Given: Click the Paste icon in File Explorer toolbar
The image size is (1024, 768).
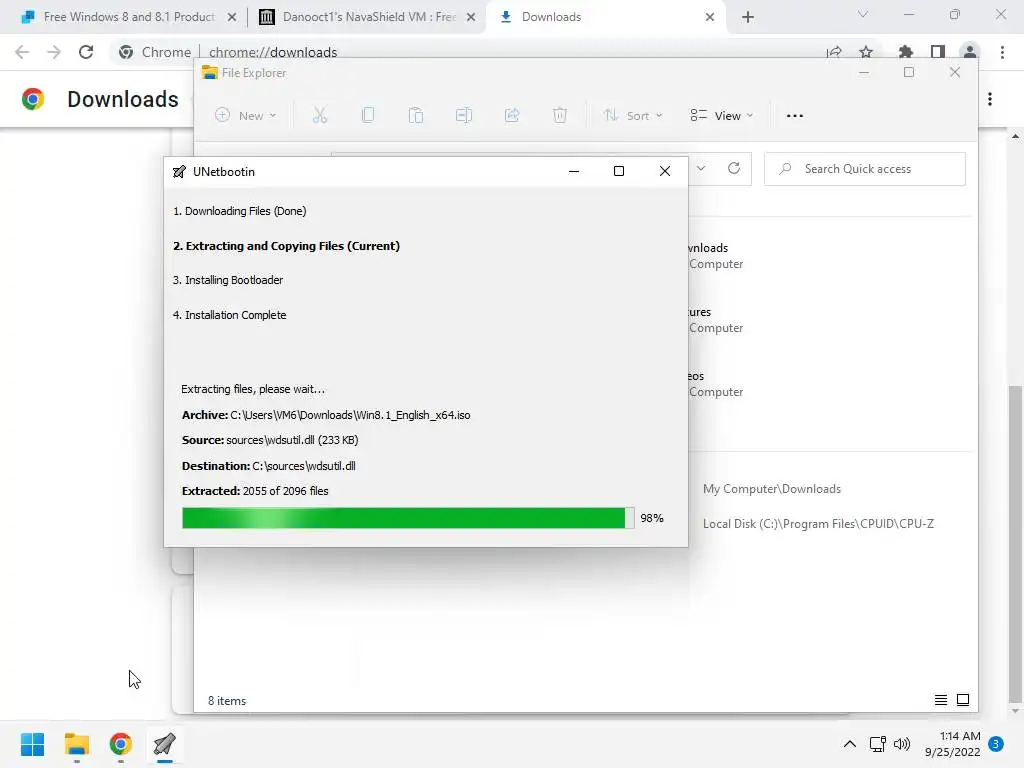Looking at the screenshot, I should [415, 116].
